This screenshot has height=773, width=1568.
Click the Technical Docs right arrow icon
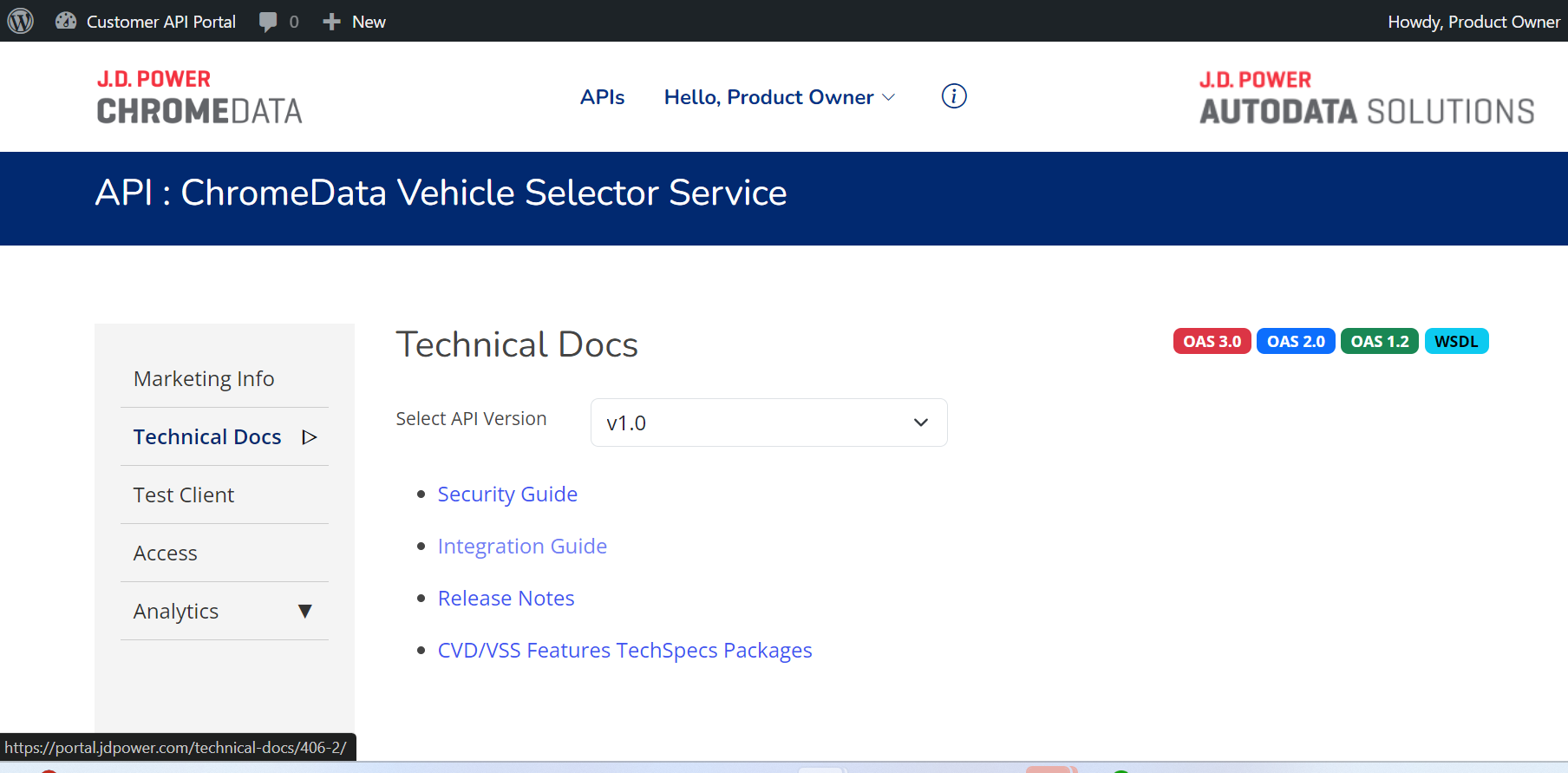[310, 437]
